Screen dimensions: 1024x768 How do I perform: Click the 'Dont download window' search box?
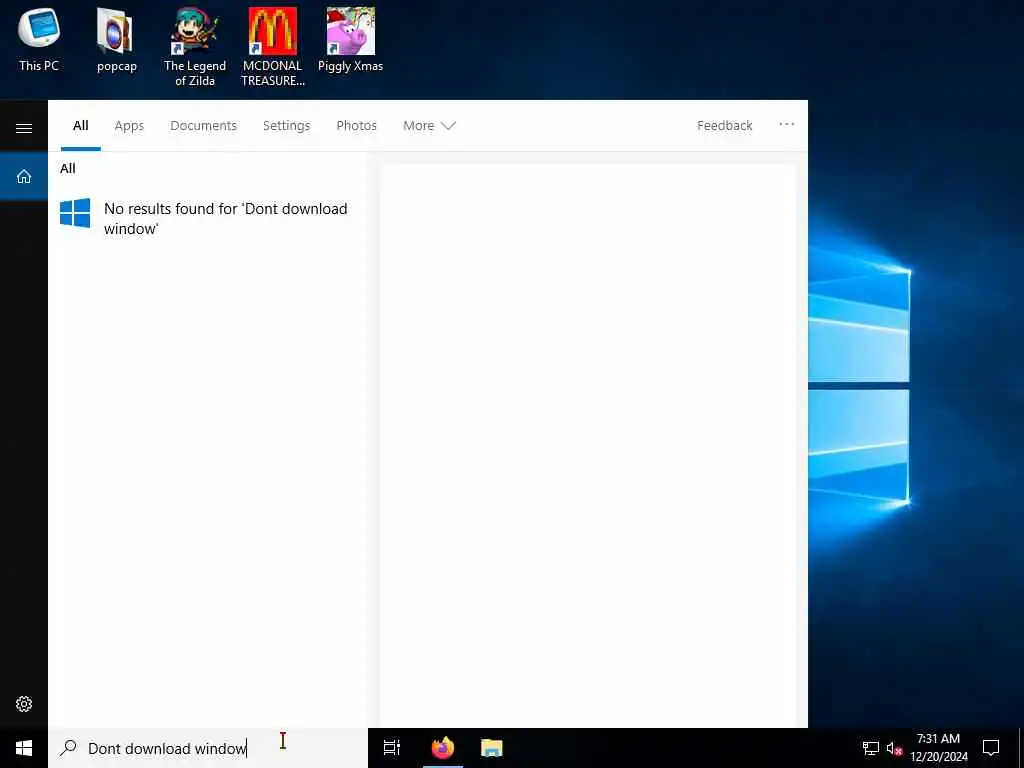[208, 748]
